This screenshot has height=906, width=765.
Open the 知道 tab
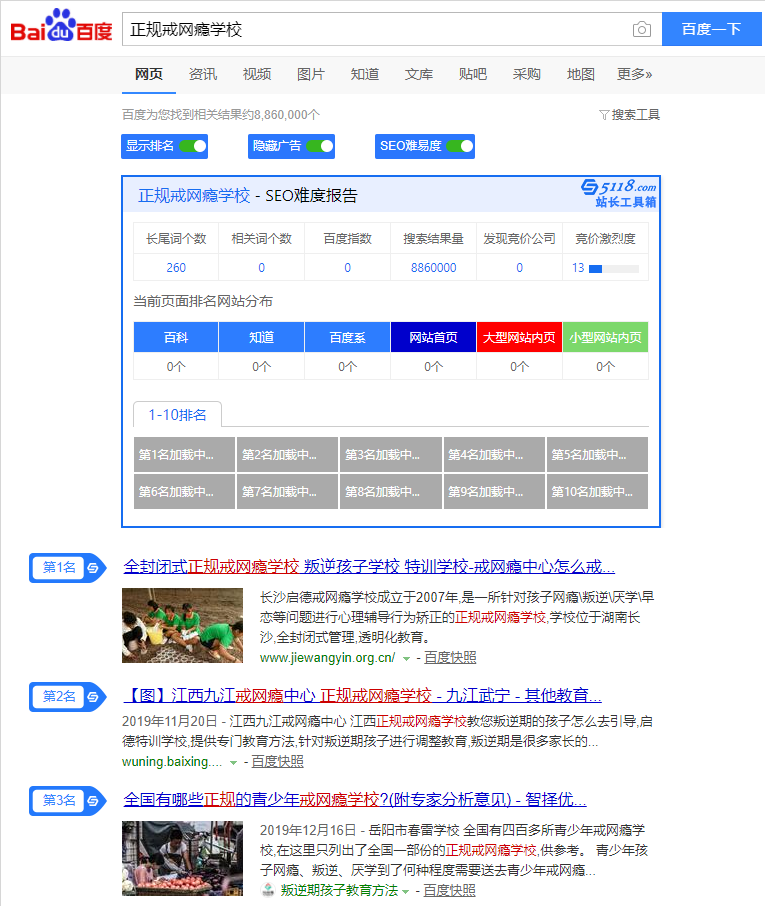[x=365, y=75]
